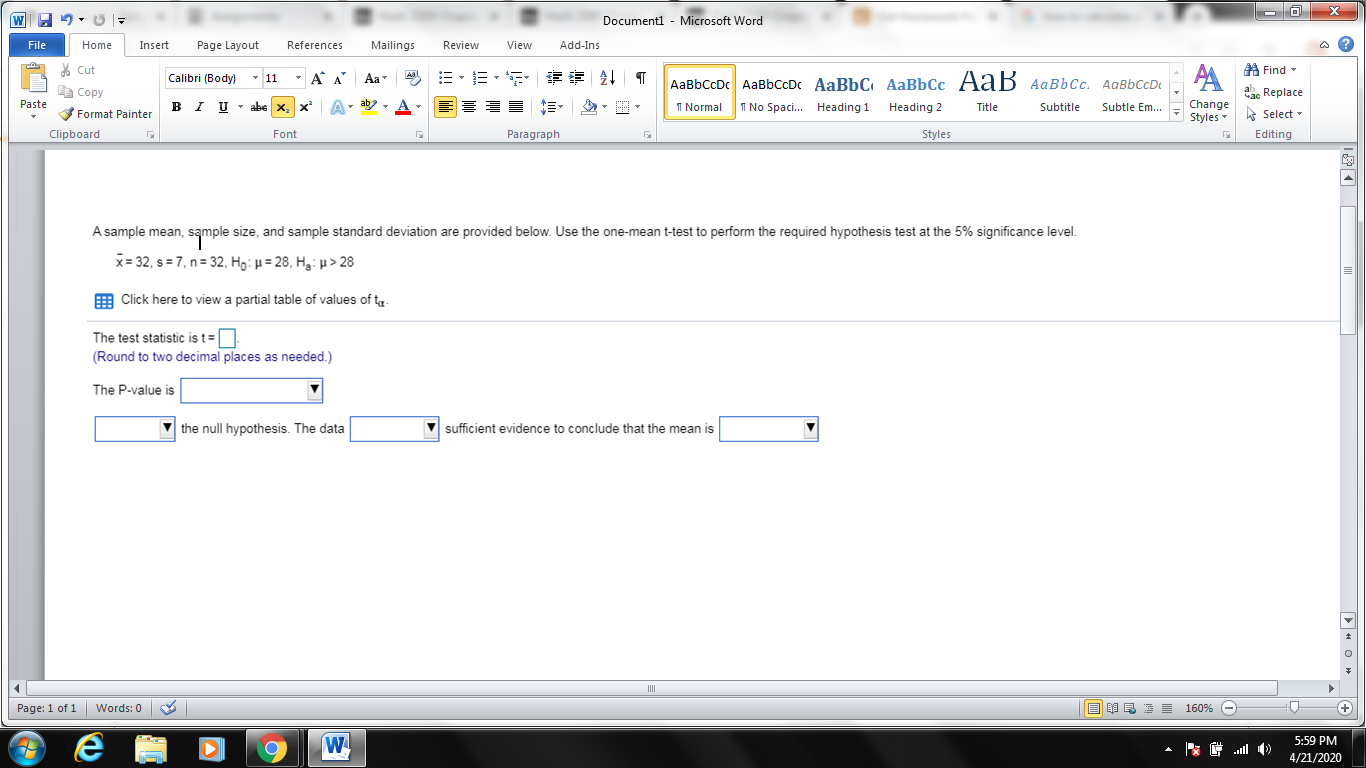
Task: Toggle Show/Hide paragraph marks
Action: coord(640,78)
